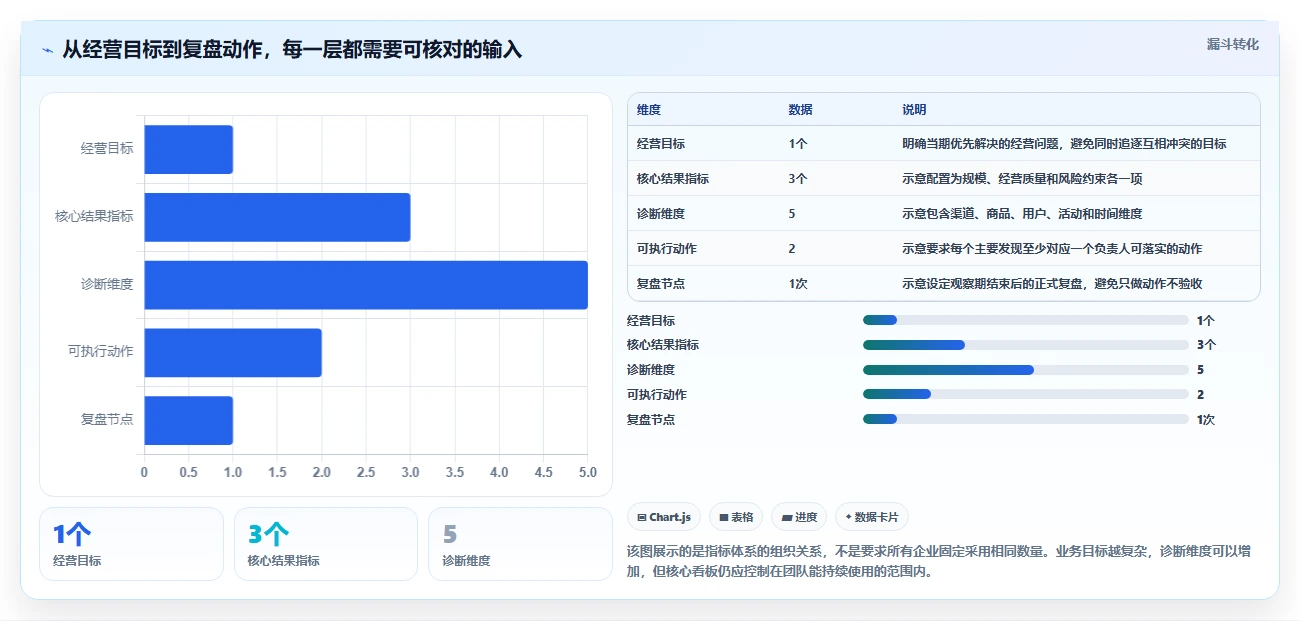
Task: Click the 经营目标 progress bar
Action: (x=1025, y=320)
